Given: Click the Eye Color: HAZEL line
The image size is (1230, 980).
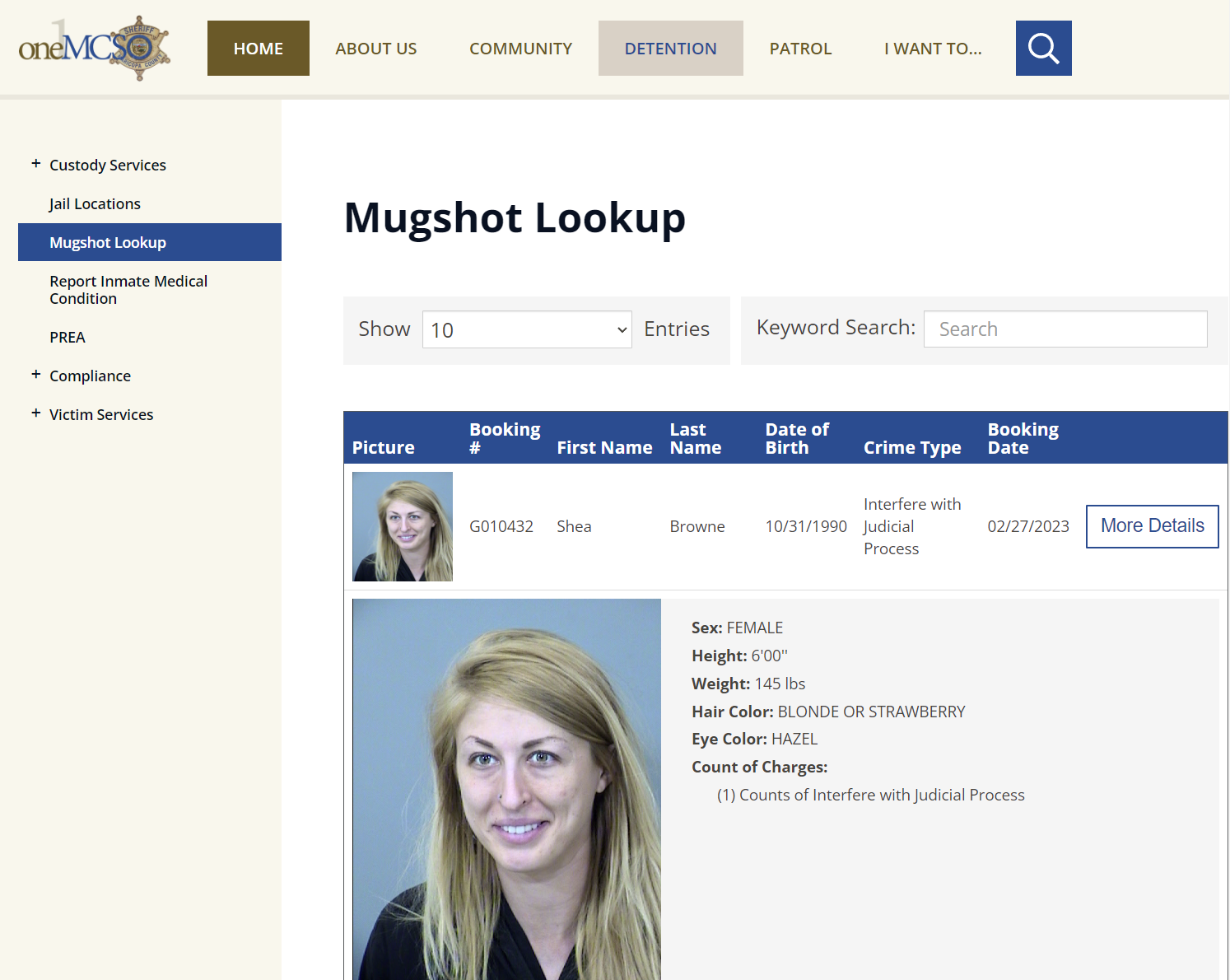Looking at the screenshot, I should pos(754,739).
